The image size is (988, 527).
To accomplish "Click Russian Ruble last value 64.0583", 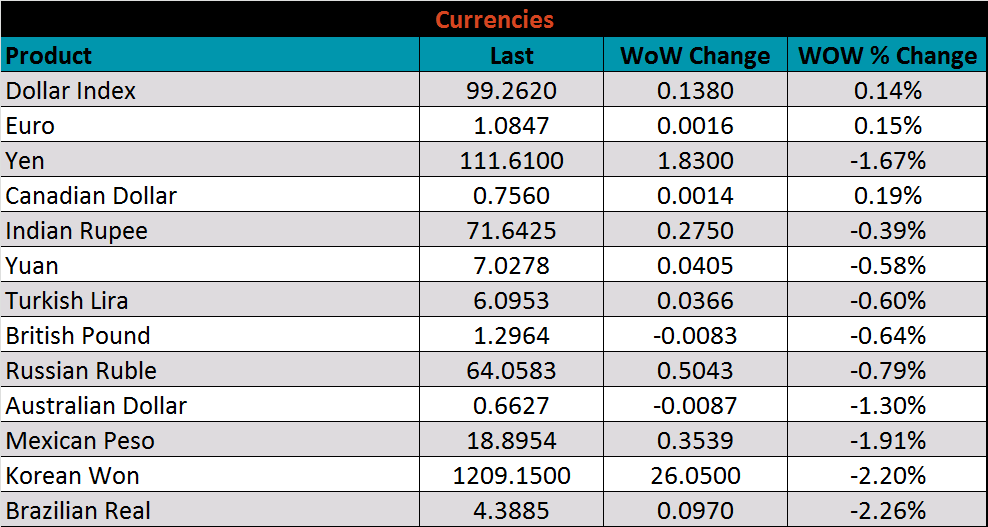I will (x=511, y=371).
